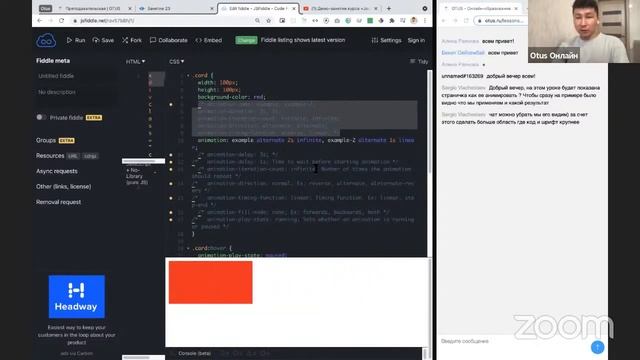Click the unnamed#163269 chat username
The width and height of the screenshot is (640, 360).
(462, 76)
